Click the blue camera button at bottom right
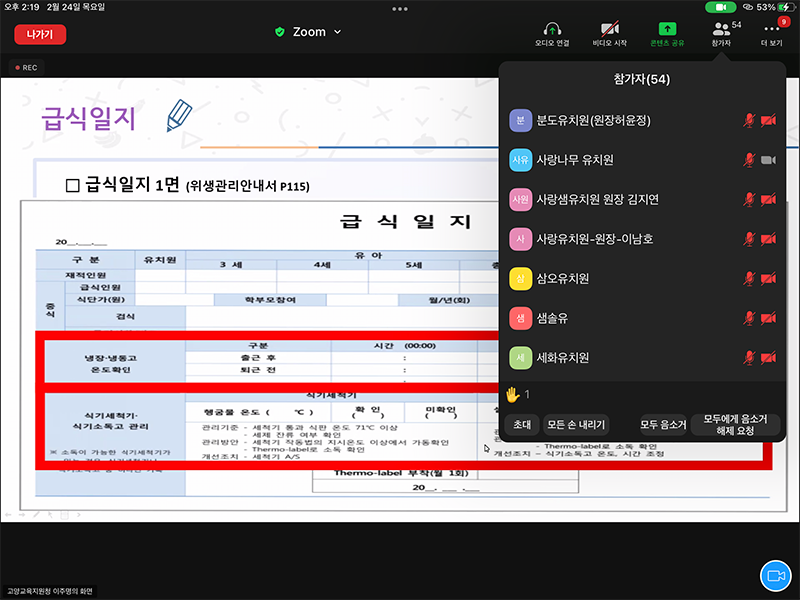This screenshot has width=800, height=600. pos(773,574)
